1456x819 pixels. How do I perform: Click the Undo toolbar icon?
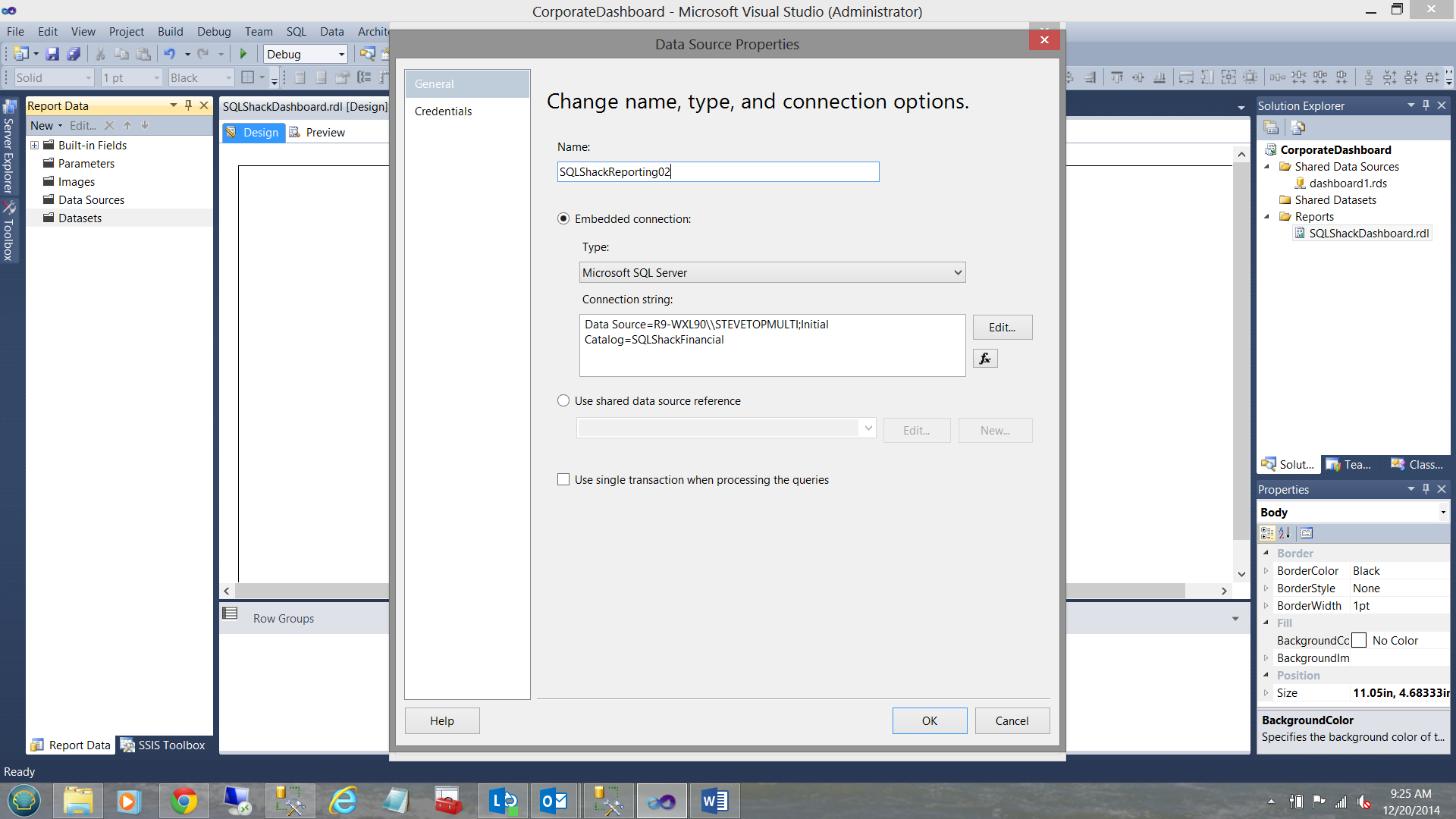[169, 54]
